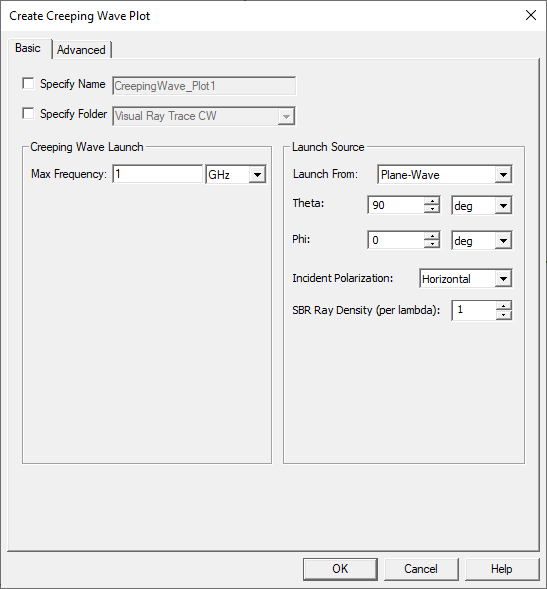Viewport: 547px width, 589px height.
Task: Increase Phi with the up spinner arrow
Action: pyautogui.click(x=432, y=236)
